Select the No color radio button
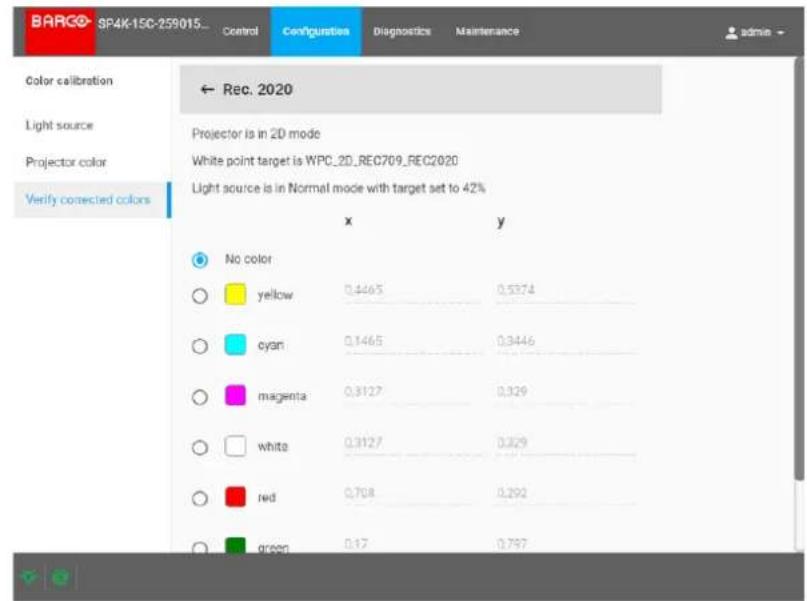The width and height of the screenshot is (807, 601). 200,260
